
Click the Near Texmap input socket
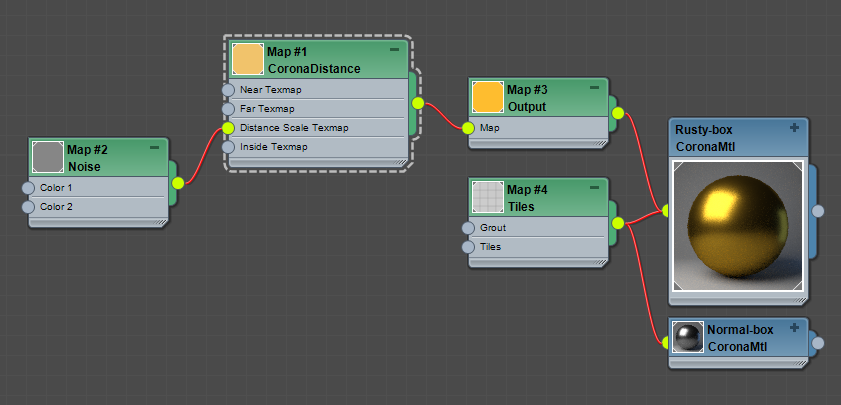(228, 90)
